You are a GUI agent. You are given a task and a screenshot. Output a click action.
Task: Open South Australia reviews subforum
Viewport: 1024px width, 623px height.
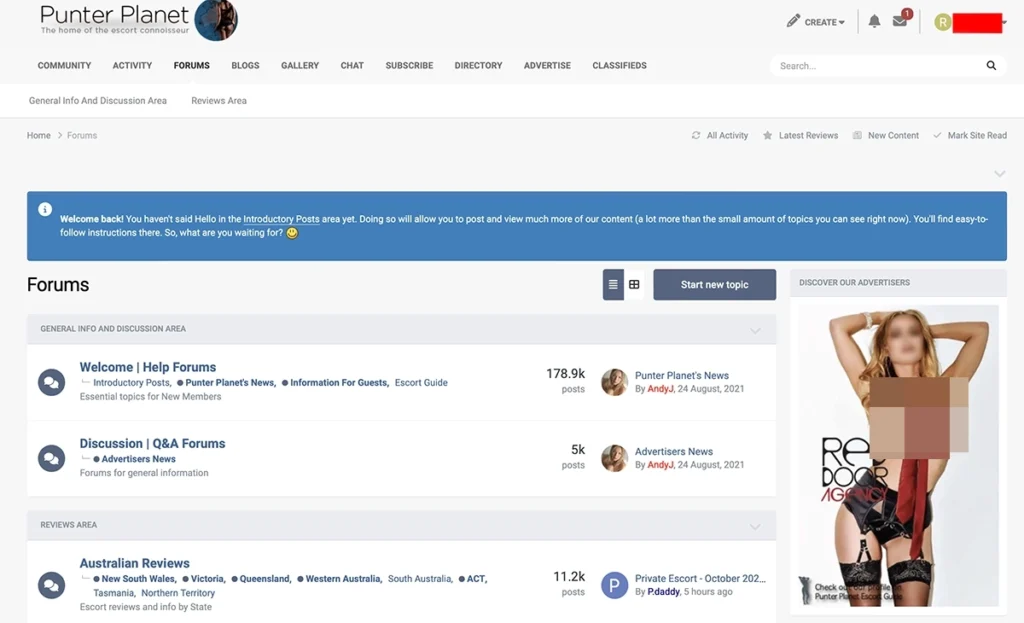coord(419,579)
